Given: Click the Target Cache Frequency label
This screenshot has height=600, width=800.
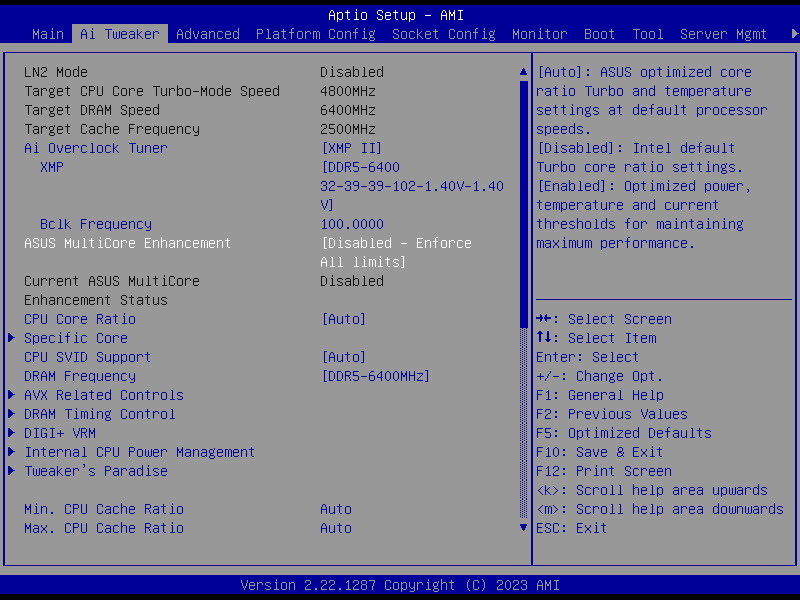Looking at the screenshot, I should [112, 129].
